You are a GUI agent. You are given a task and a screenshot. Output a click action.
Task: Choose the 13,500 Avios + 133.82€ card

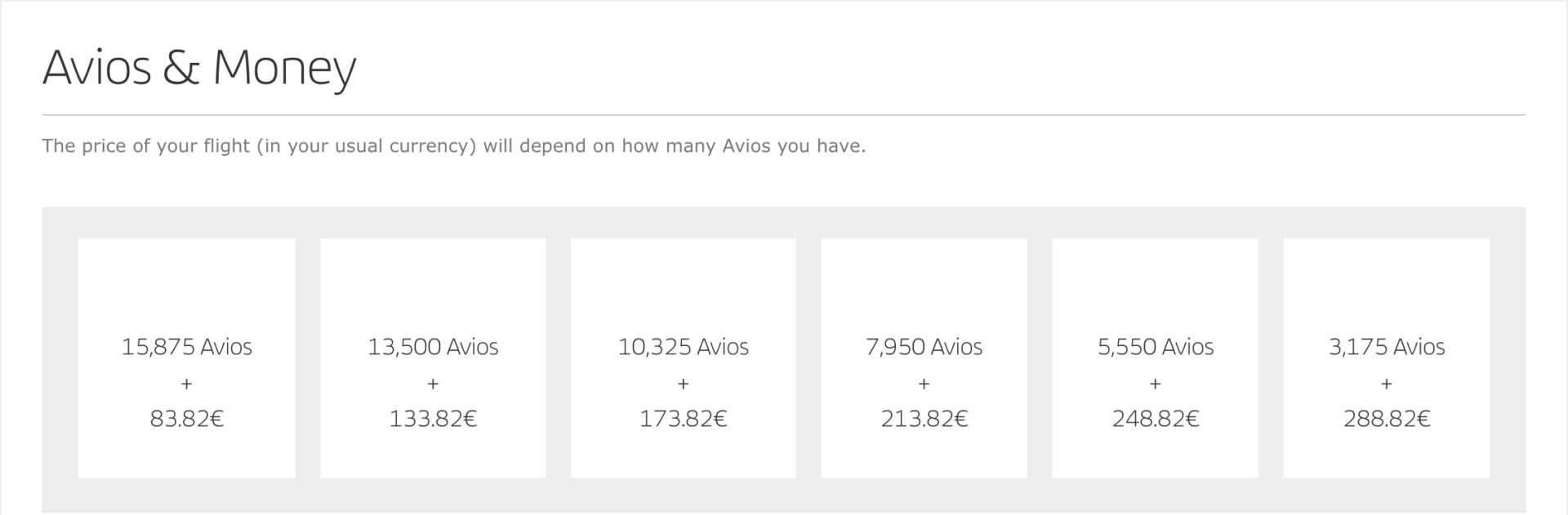point(433,357)
